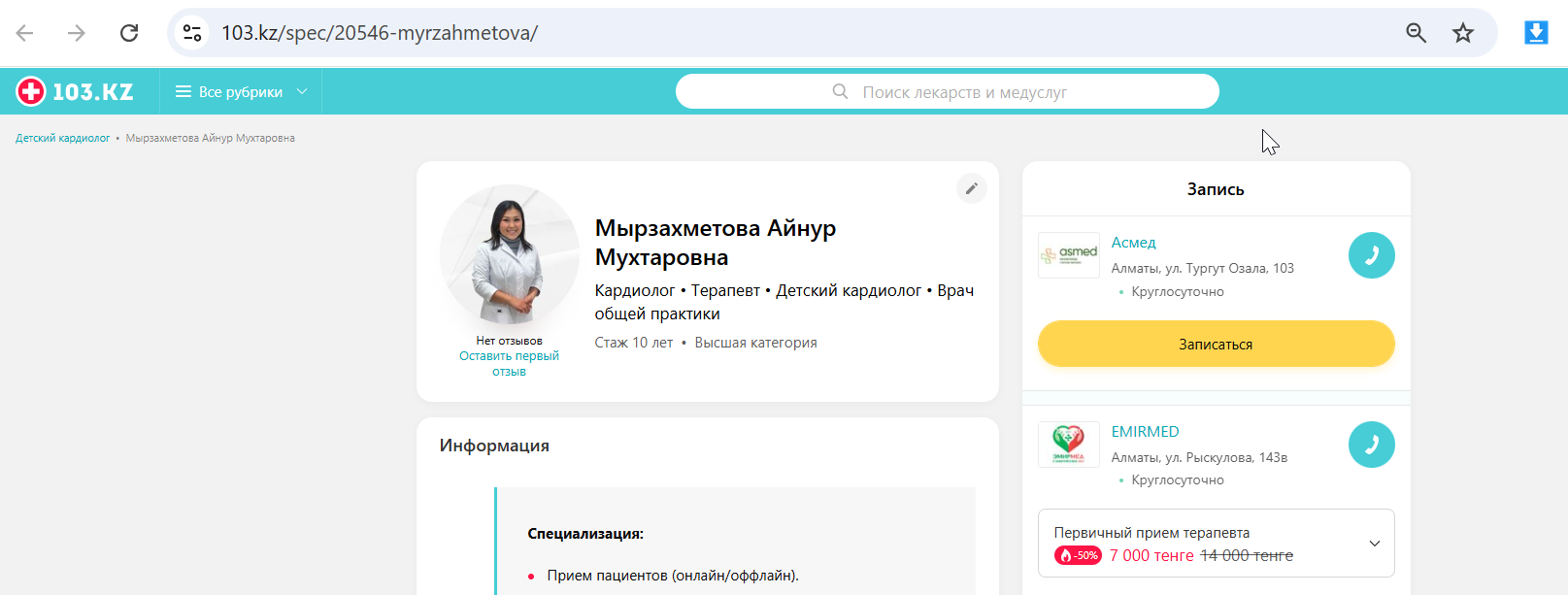Click Круглосуточно under EMIRMED
This screenshot has width=1568, height=595.
[1178, 480]
